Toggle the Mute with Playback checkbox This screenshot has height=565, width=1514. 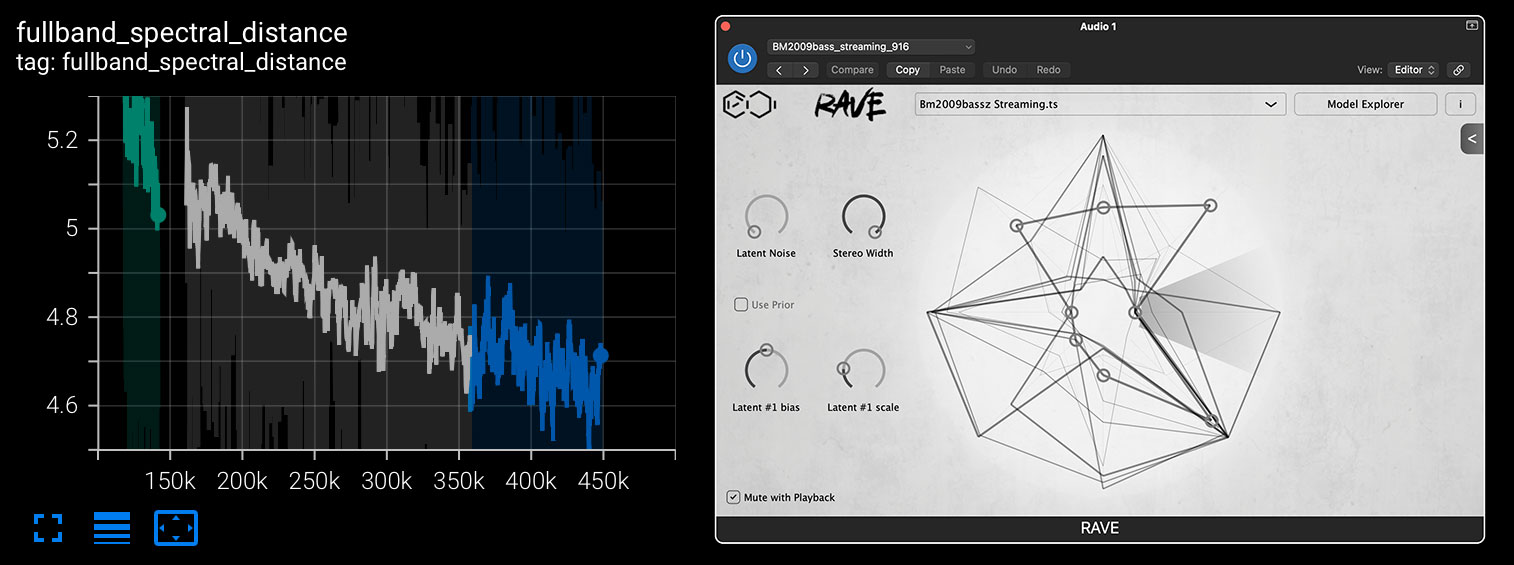point(734,497)
